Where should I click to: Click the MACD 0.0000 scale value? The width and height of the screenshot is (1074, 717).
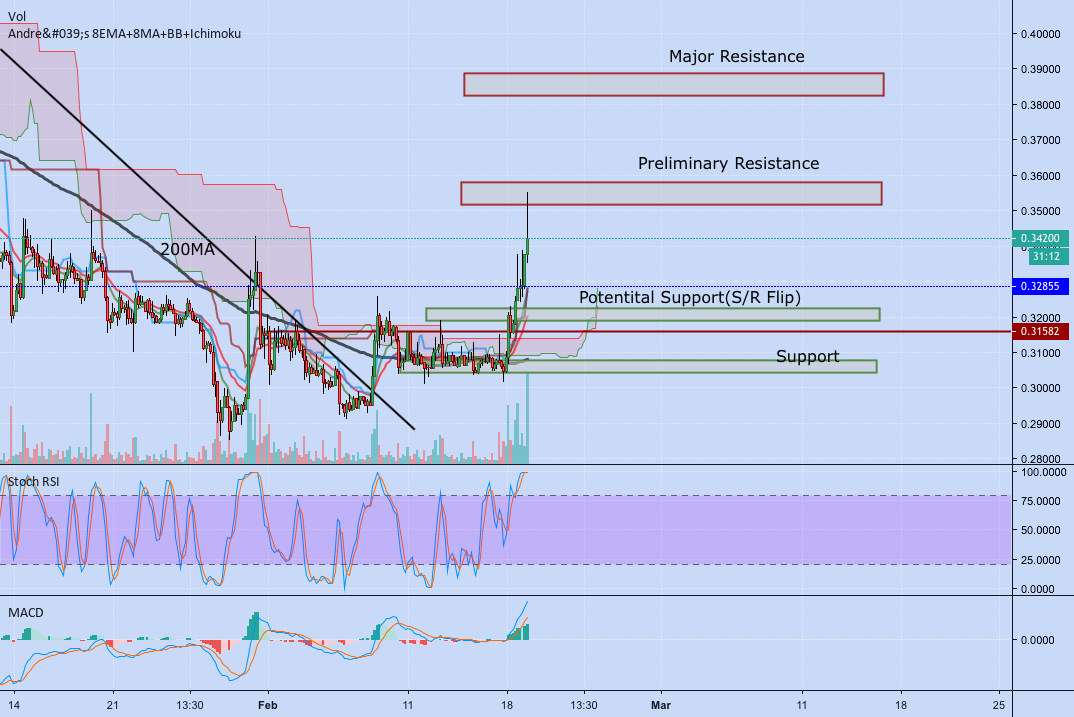pyautogui.click(x=1038, y=640)
